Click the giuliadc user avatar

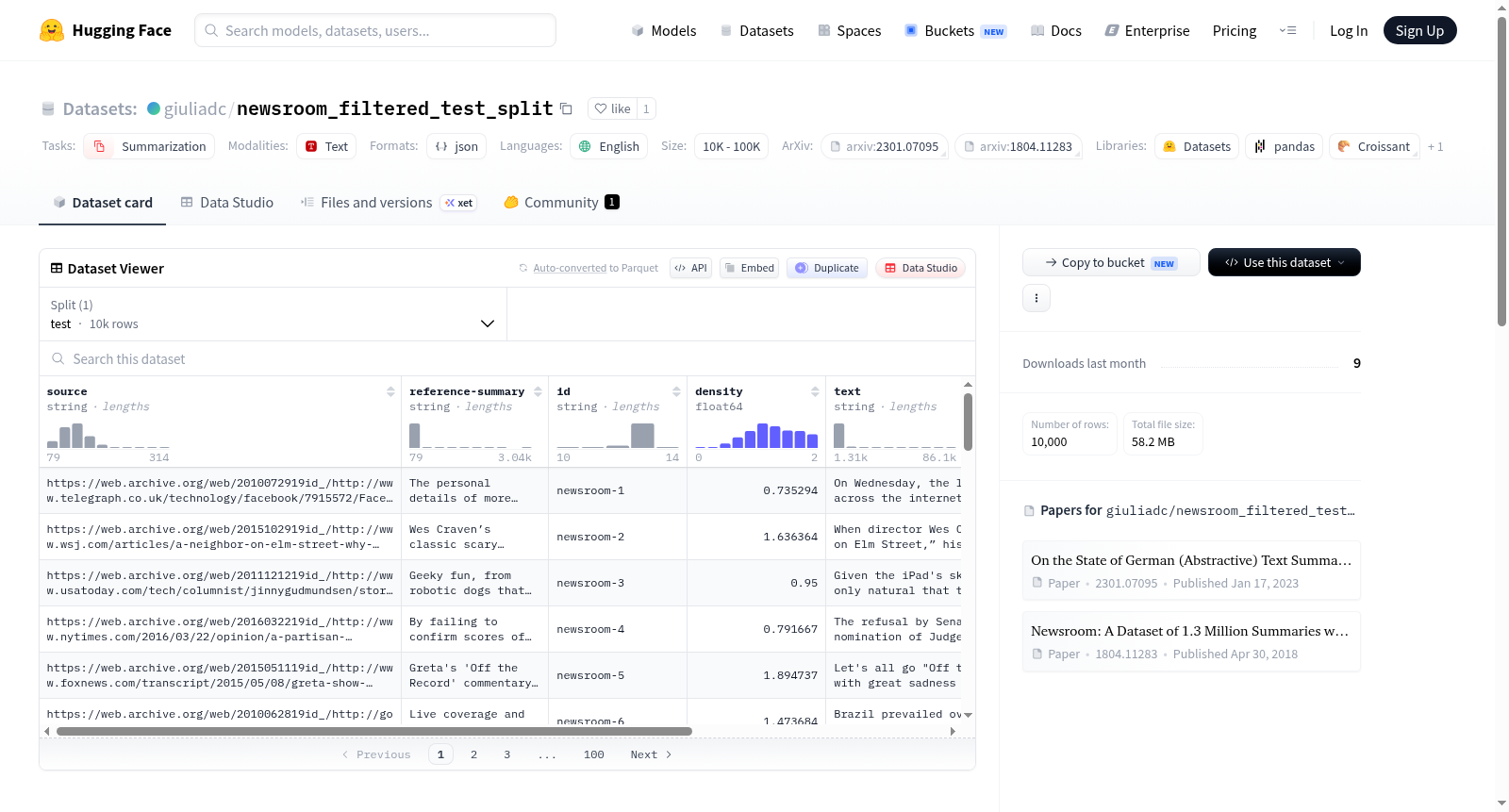tap(154, 108)
